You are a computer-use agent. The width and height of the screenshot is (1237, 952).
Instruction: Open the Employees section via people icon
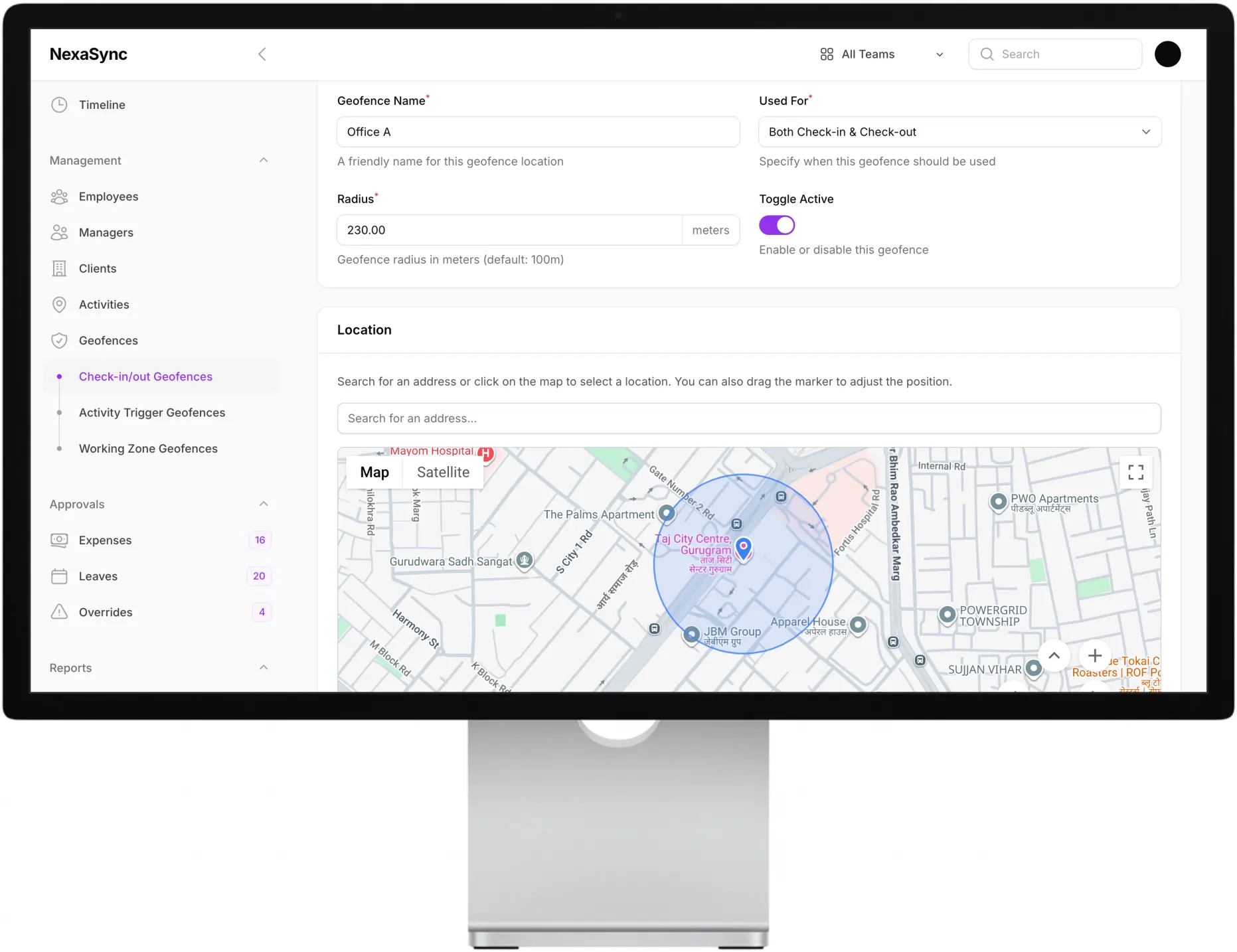(x=59, y=196)
